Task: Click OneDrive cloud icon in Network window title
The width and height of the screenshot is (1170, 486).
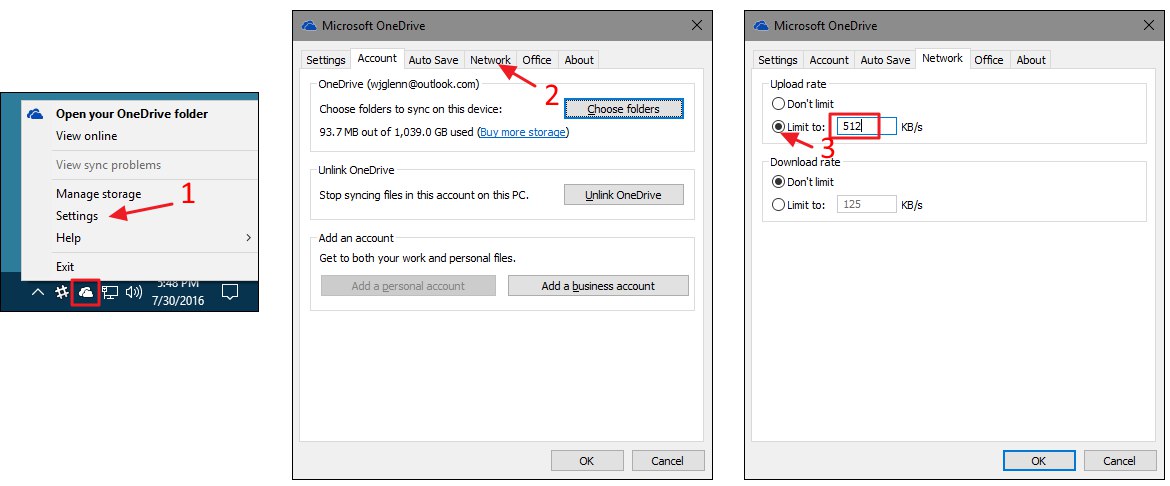Action: [761, 25]
